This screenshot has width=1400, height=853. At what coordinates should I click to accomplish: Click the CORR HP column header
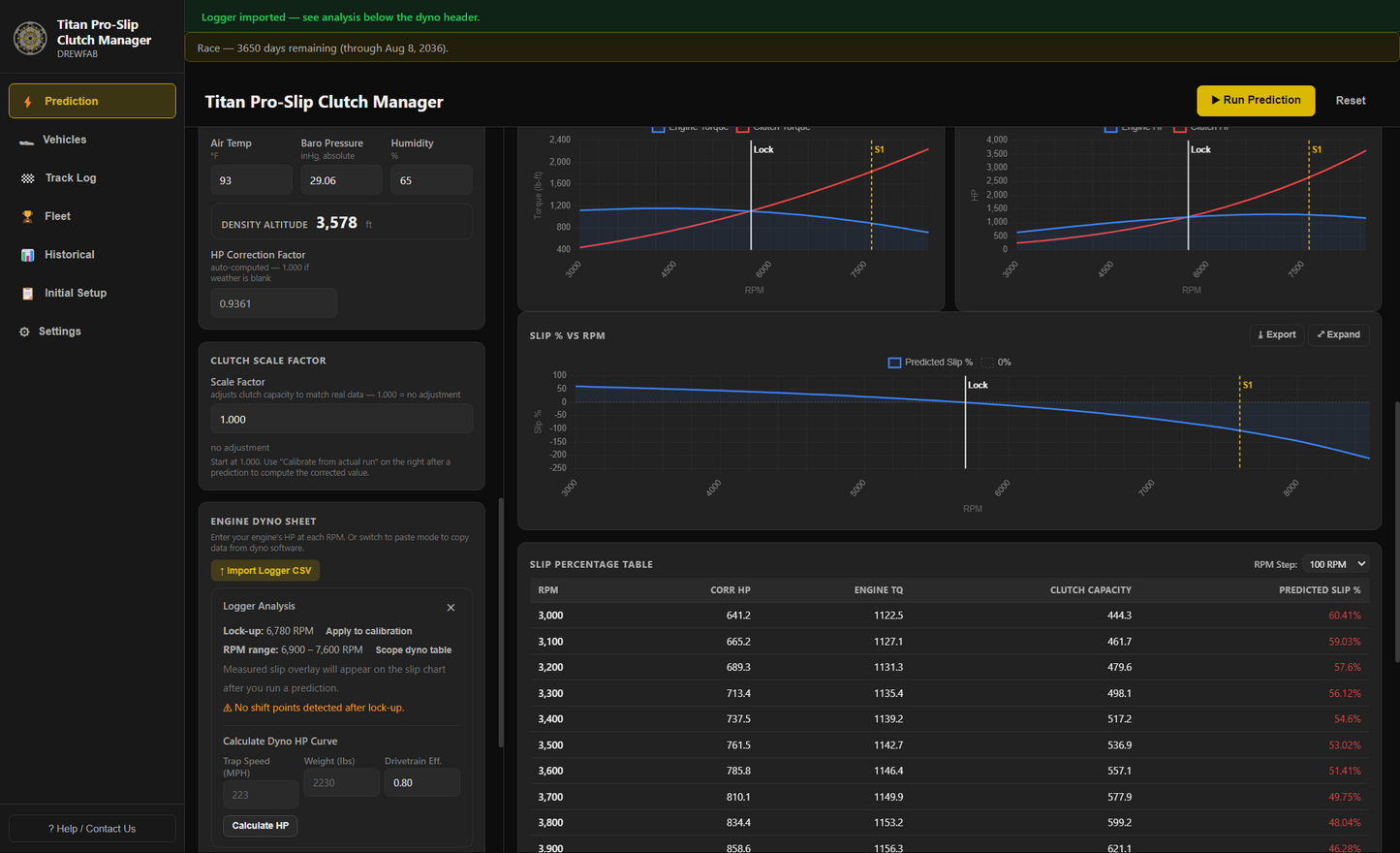coord(731,590)
